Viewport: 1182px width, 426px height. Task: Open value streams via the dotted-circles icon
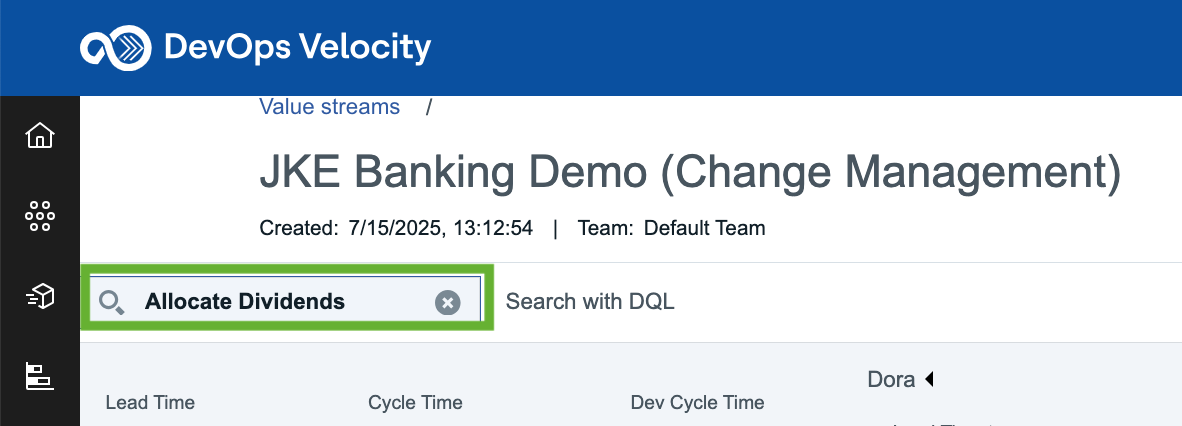(40, 216)
